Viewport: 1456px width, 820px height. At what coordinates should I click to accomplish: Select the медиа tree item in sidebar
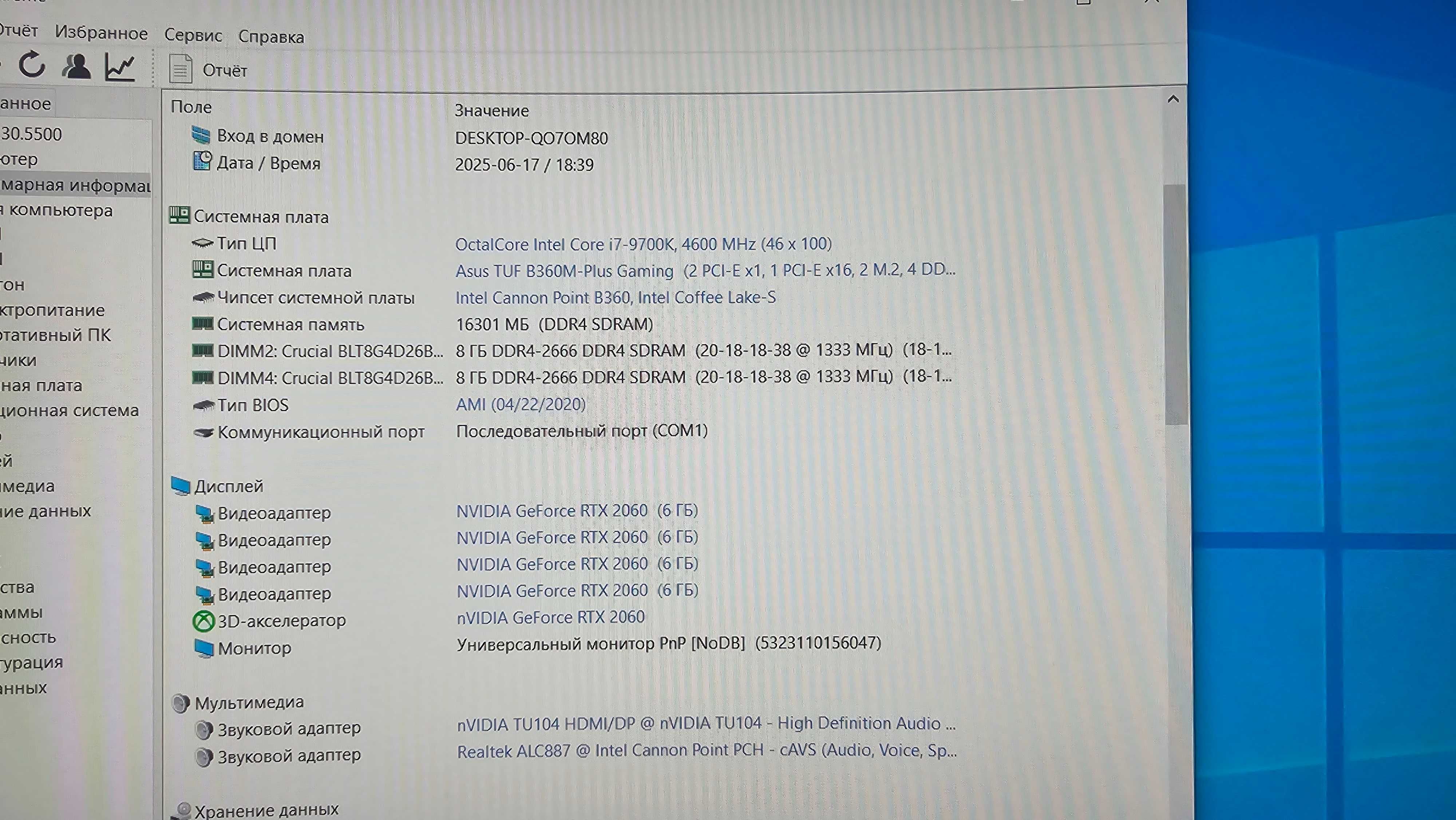28,486
